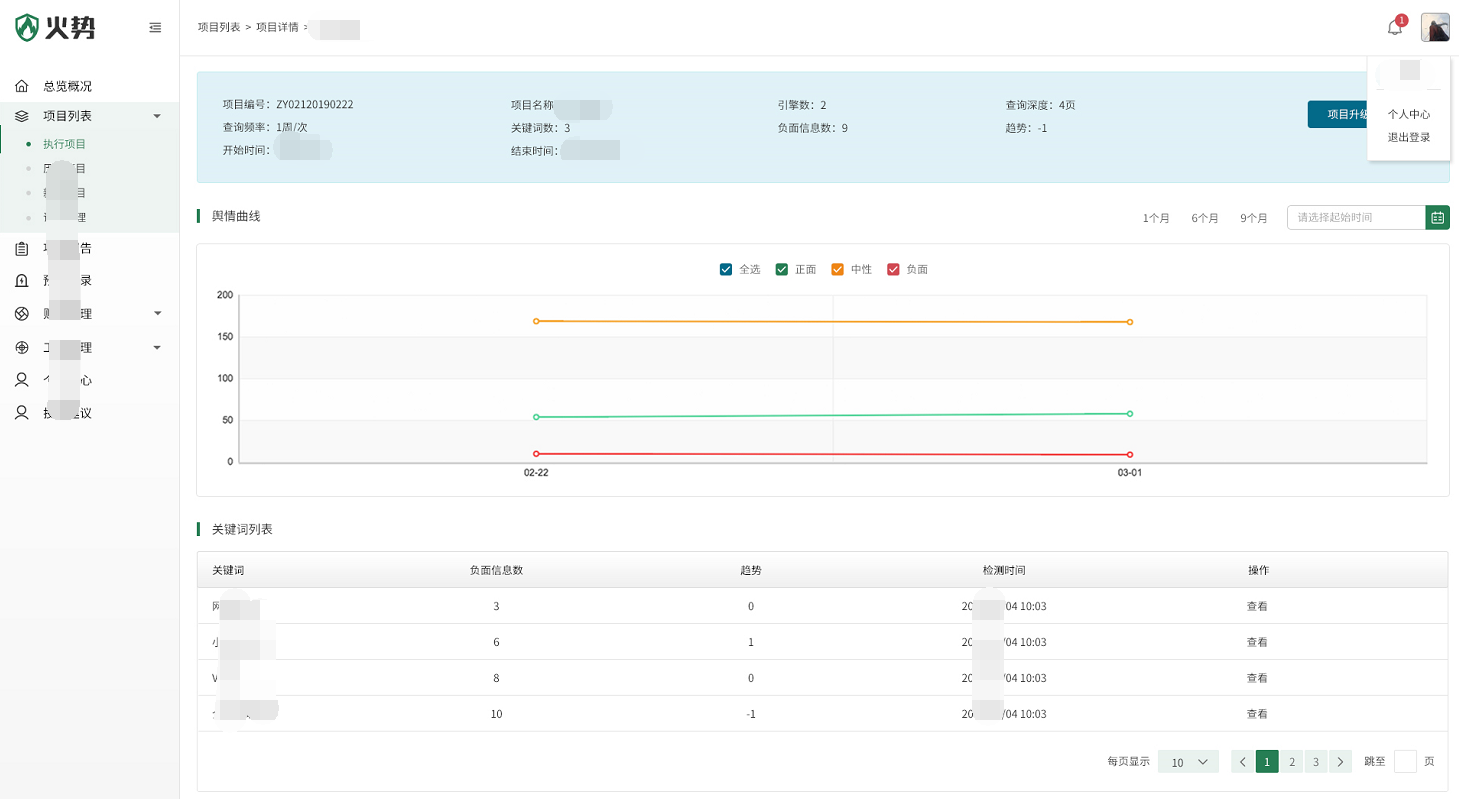Open the calendar date picker icon
Viewport: 1459px width, 799px height.
pos(1437,217)
